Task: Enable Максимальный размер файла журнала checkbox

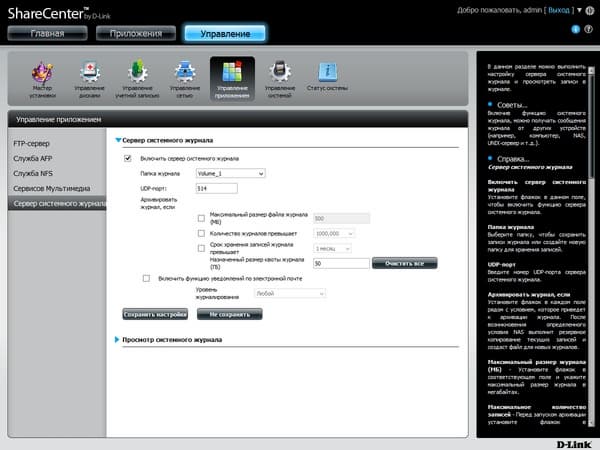Action: tap(201, 218)
